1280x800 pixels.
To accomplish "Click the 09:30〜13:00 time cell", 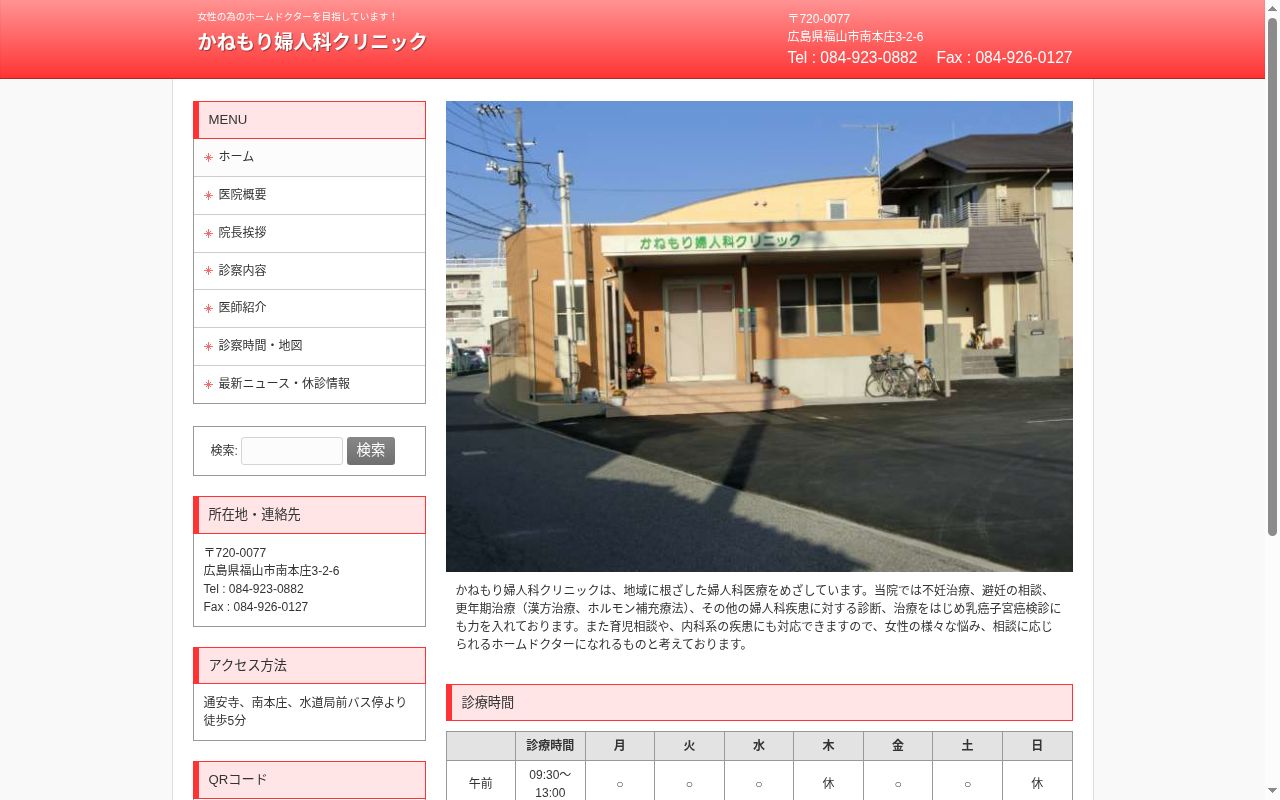I will pyautogui.click(x=550, y=783).
